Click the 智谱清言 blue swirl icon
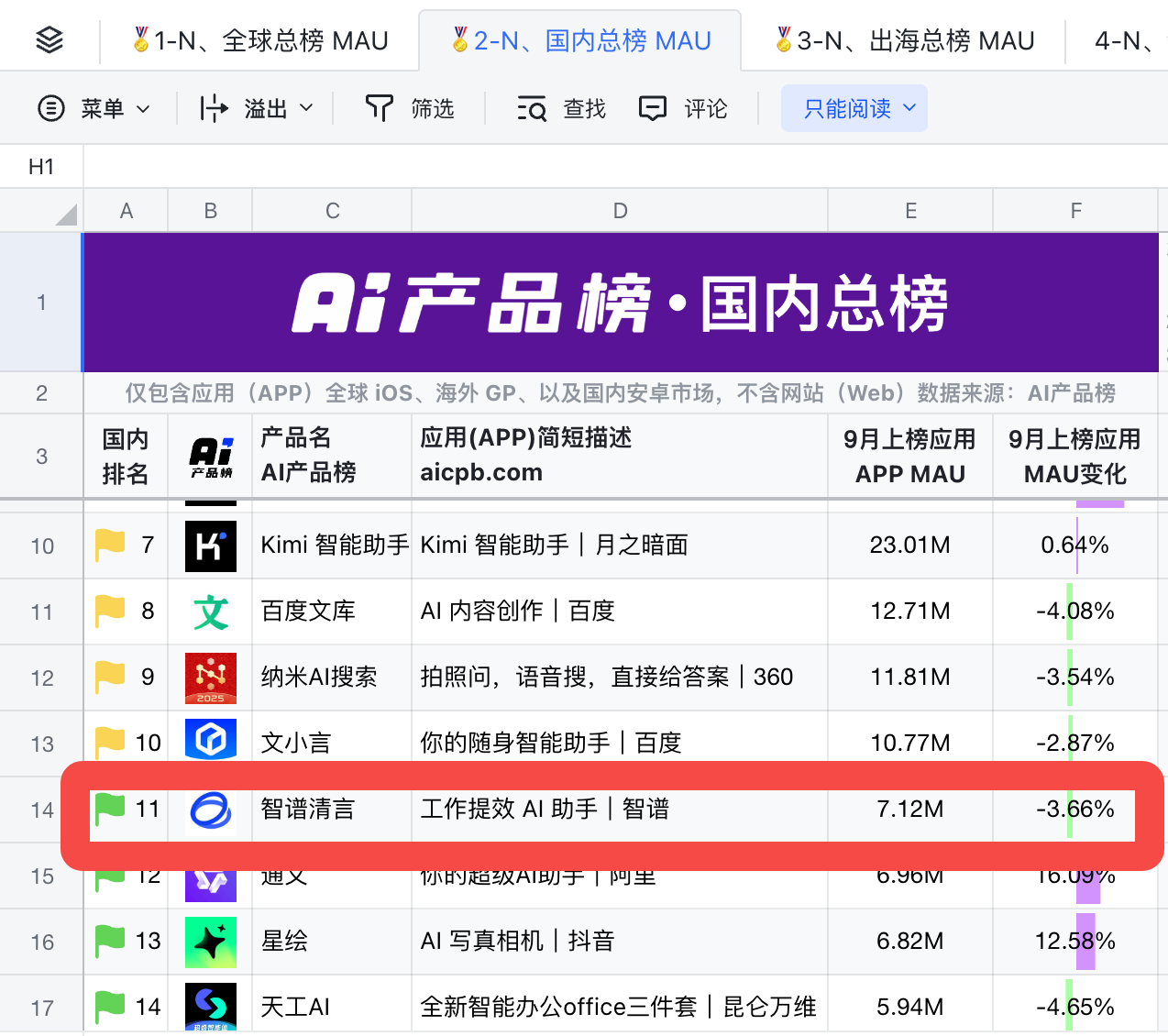This screenshot has width=1168, height=1036. [x=210, y=810]
